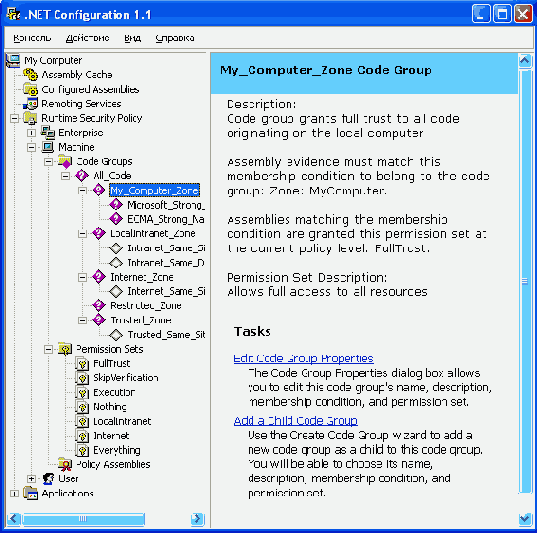Click the ECMA_Strong_Na code group icon
The width and height of the screenshot is (537, 533).
click(x=116, y=219)
